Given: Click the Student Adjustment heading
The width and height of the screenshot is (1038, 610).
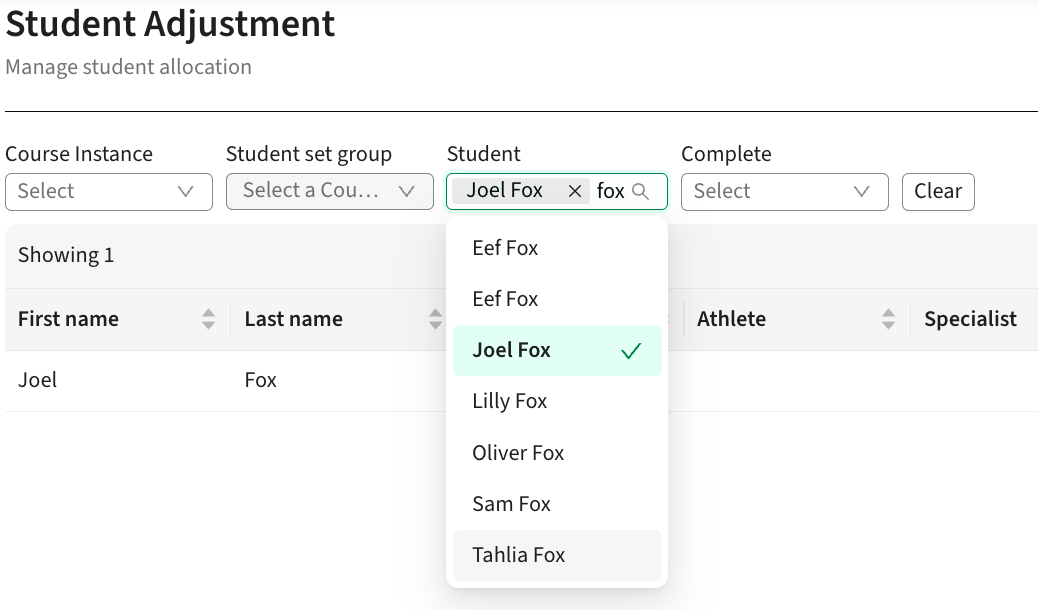Looking at the screenshot, I should [x=170, y=24].
